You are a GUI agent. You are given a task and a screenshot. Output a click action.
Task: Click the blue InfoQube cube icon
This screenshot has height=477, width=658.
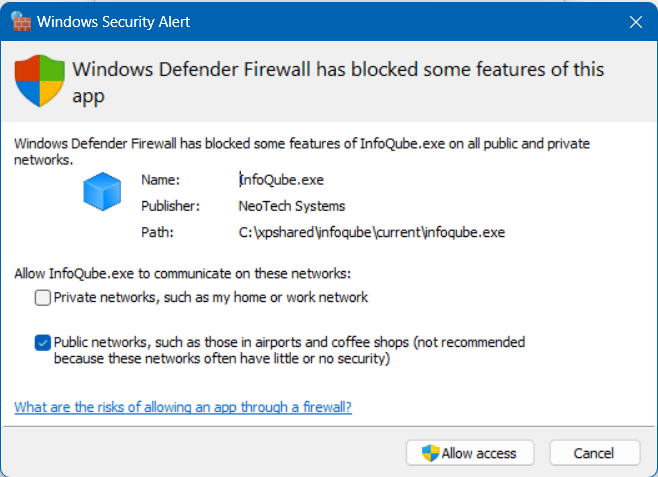pos(102,191)
